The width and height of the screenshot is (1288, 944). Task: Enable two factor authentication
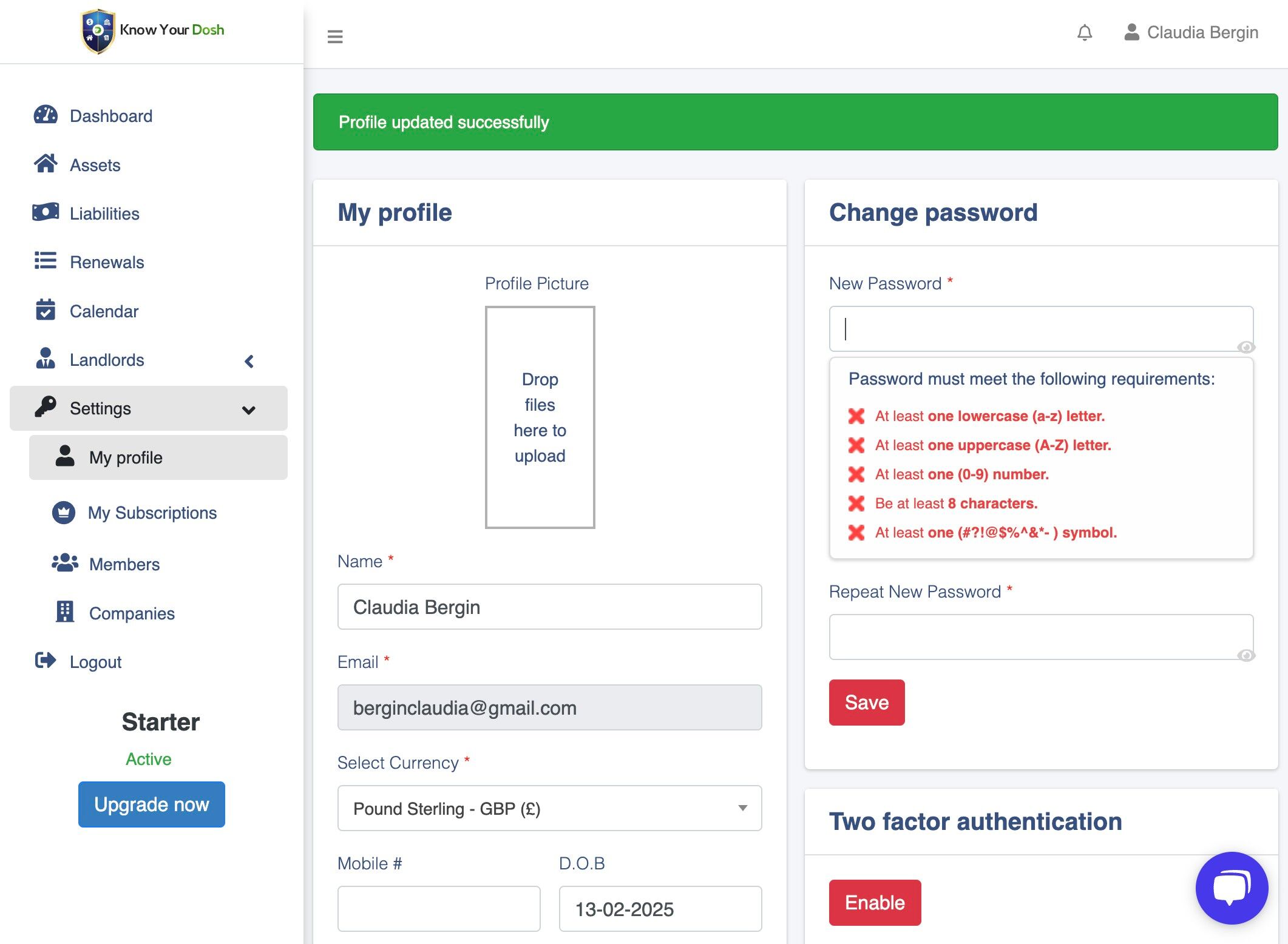point(875,902)
